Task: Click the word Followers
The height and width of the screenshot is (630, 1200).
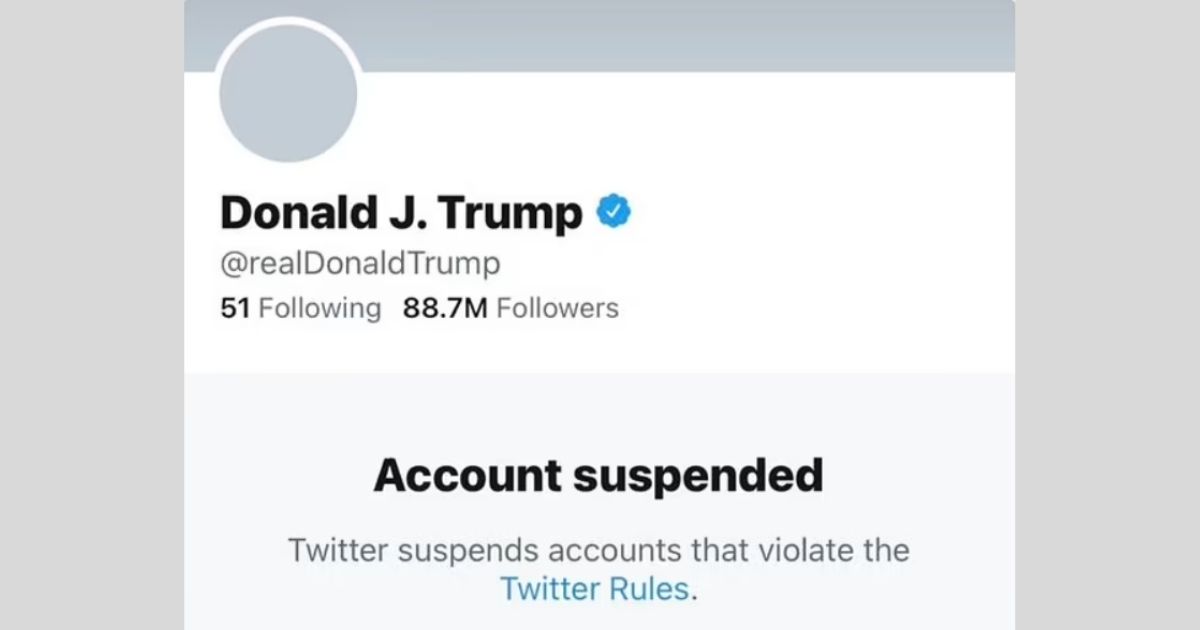Action: pos(558,308)
